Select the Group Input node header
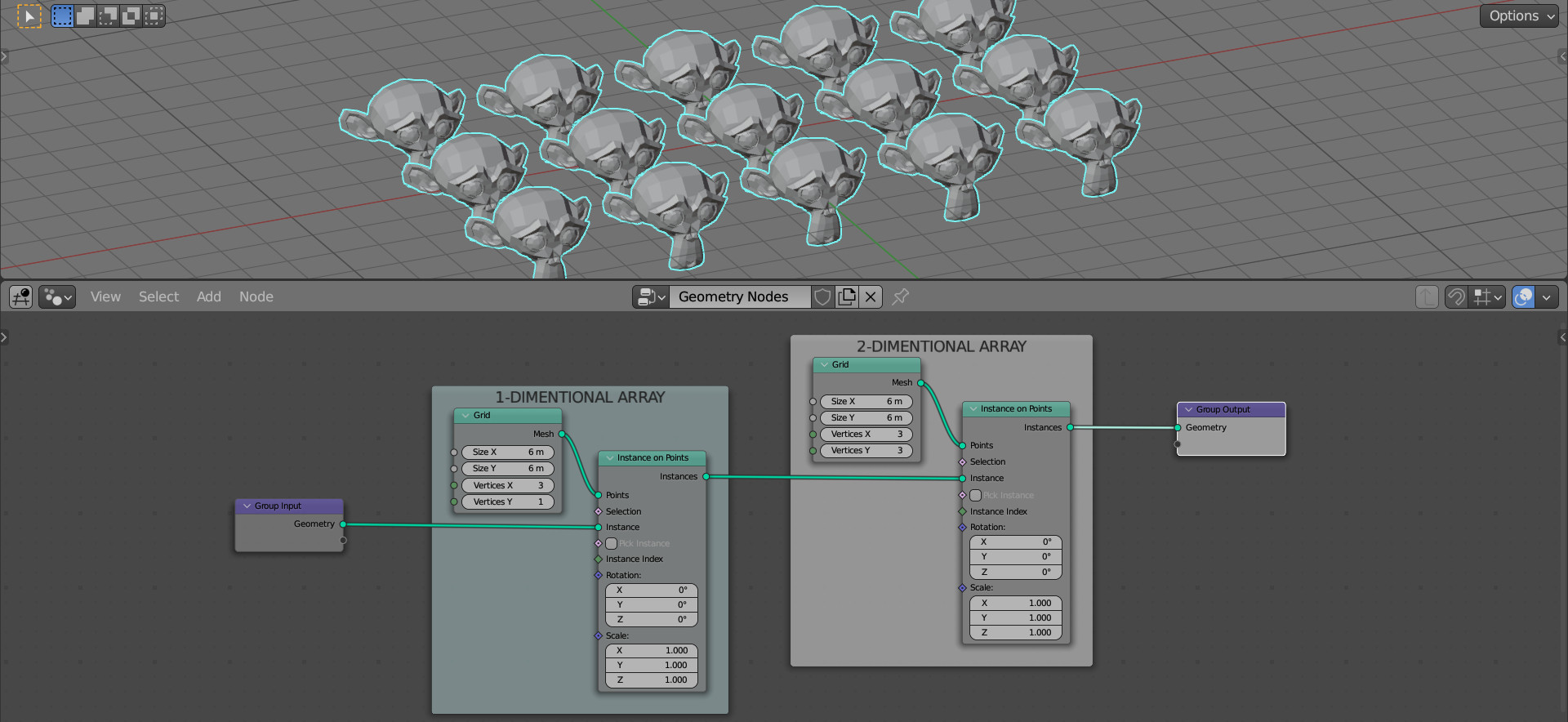 (289, 506)
